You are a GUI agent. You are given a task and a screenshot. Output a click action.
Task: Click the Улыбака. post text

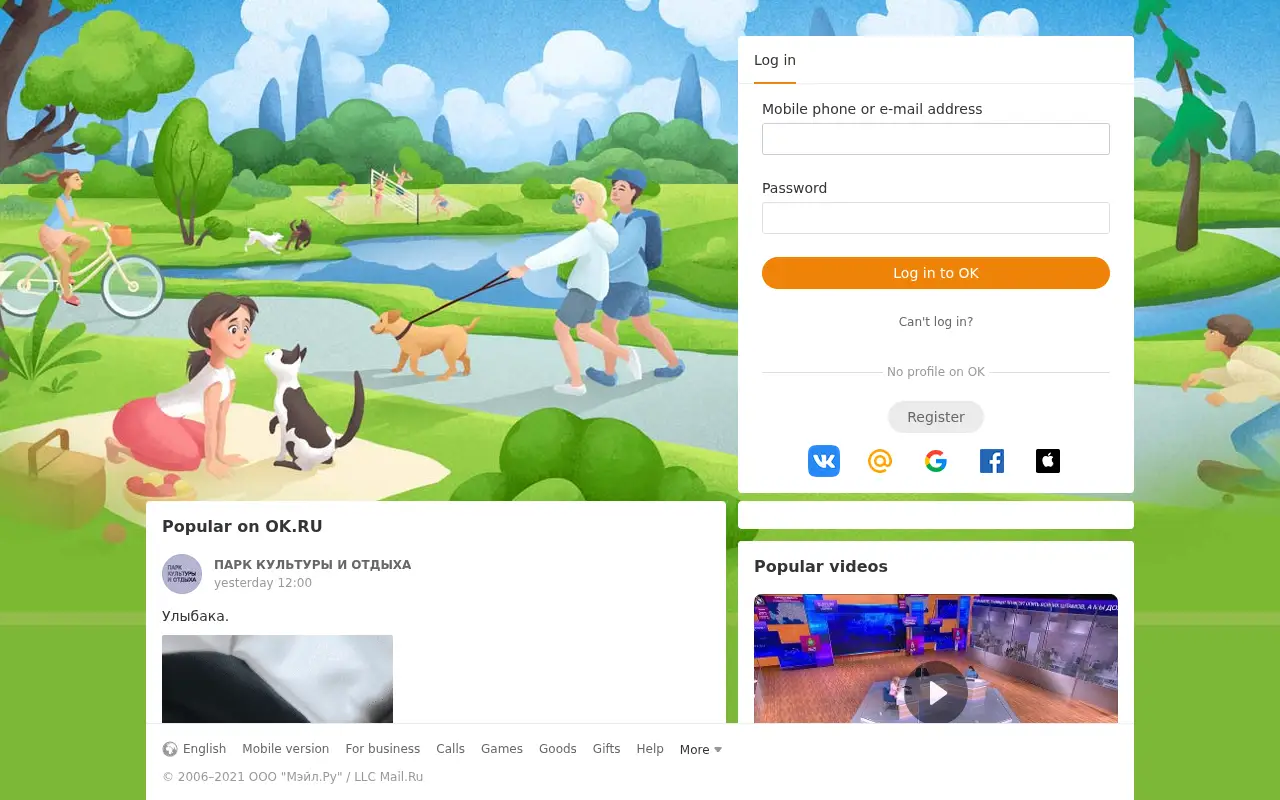click(x=195, y=616)
